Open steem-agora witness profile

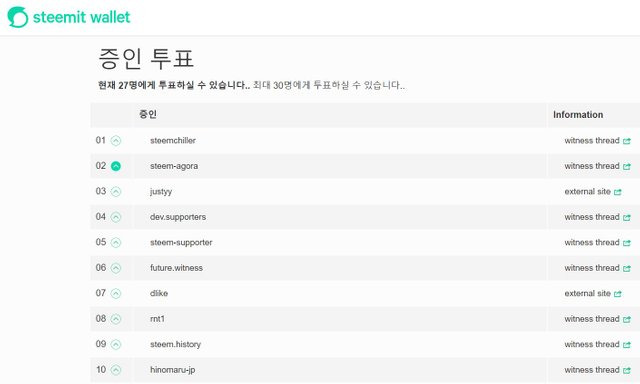(174, 166)
